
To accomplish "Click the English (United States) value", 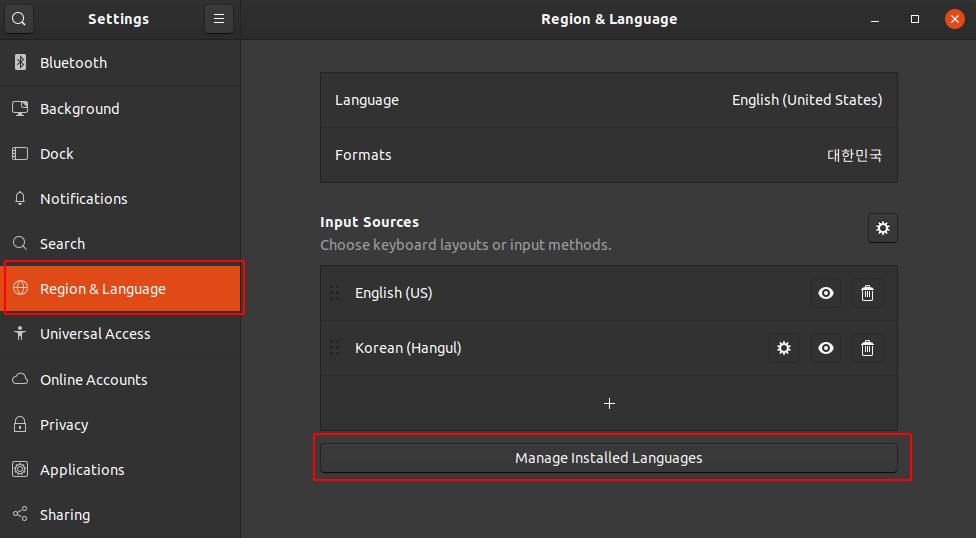I will point(807,100).
